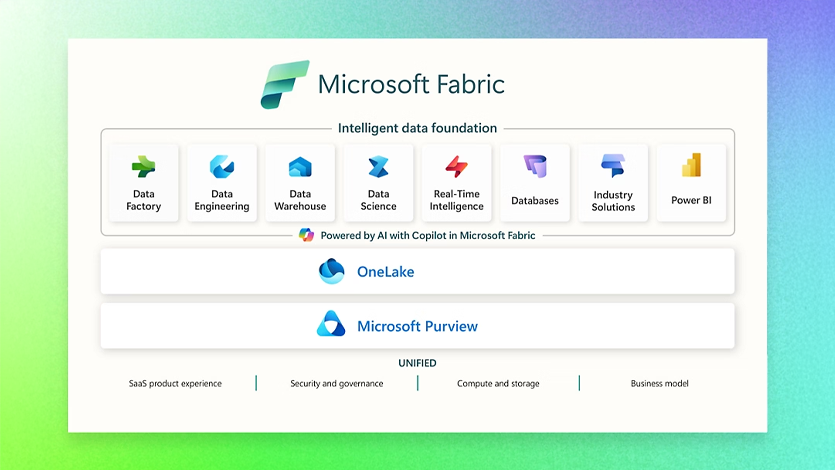
Task: Select the "Data Science" label
Action: pos(378,200)
